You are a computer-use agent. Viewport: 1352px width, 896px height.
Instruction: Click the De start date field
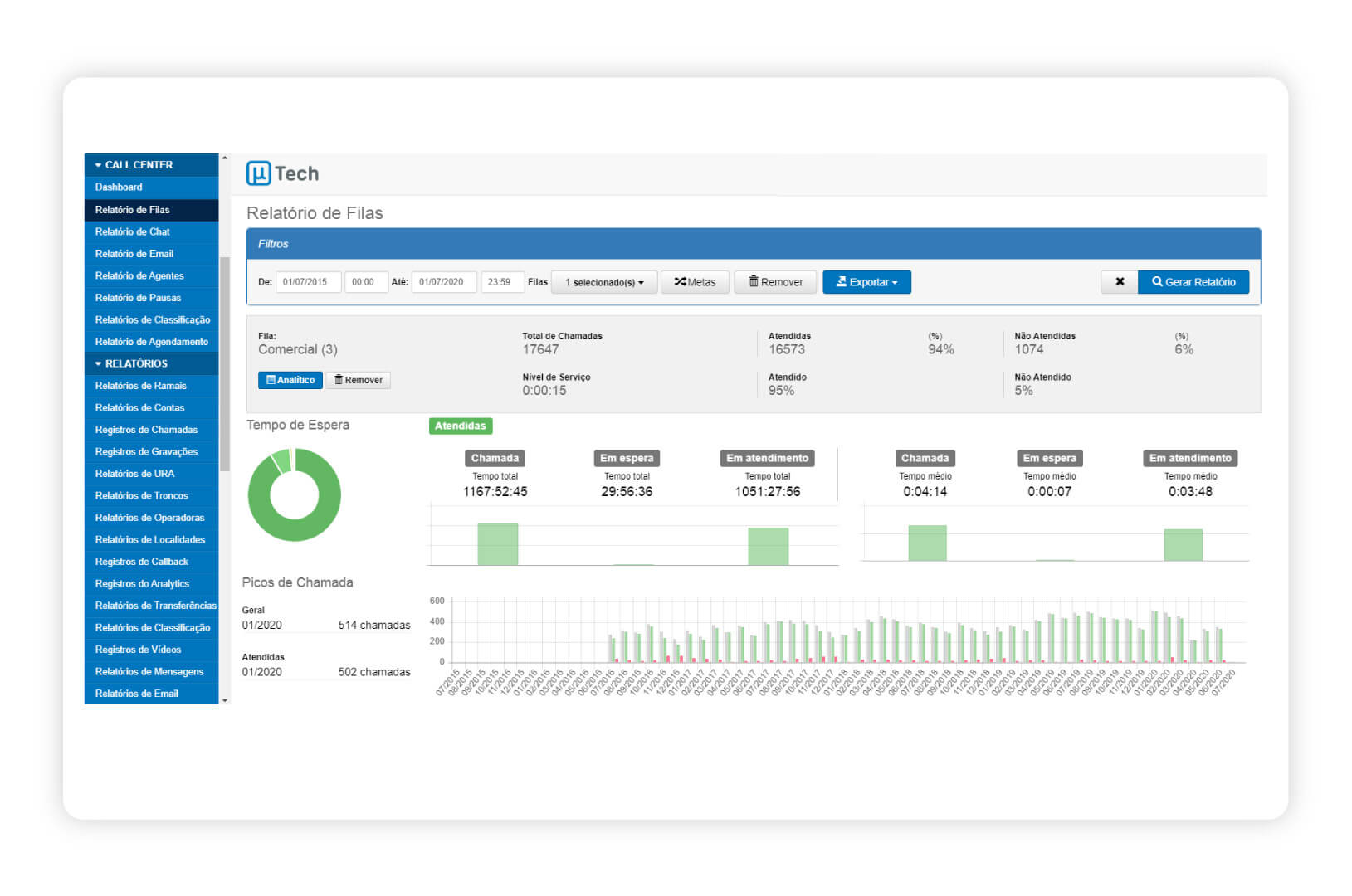308,282
